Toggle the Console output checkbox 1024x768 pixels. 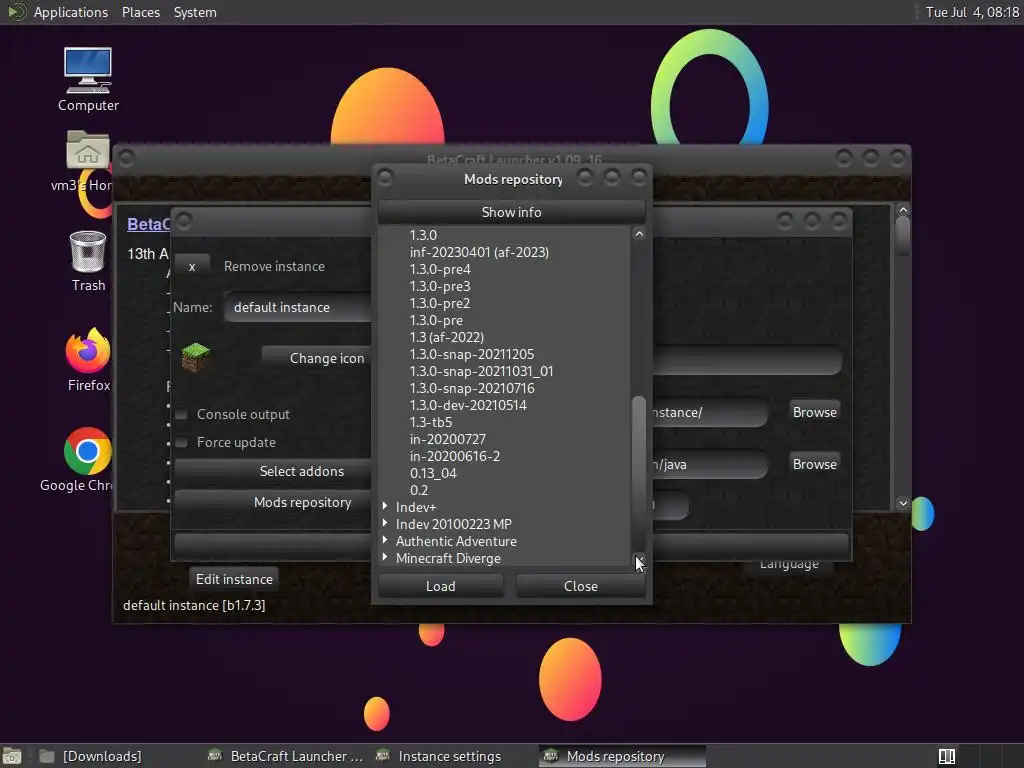(182, 415)
